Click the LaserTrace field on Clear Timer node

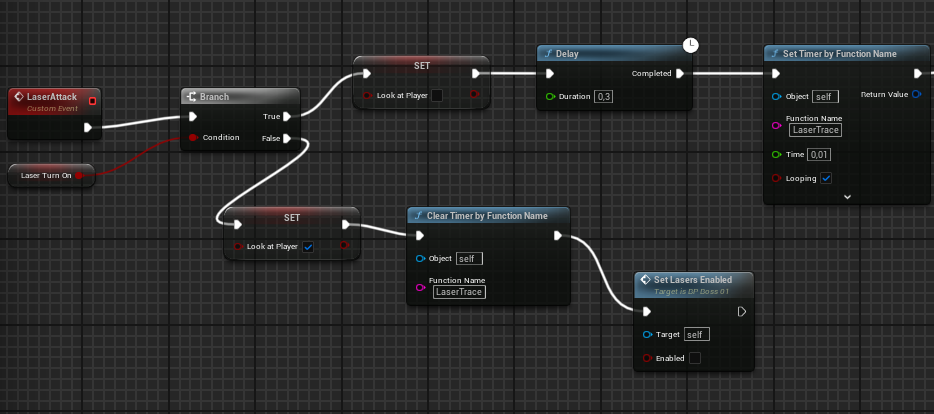459,292
